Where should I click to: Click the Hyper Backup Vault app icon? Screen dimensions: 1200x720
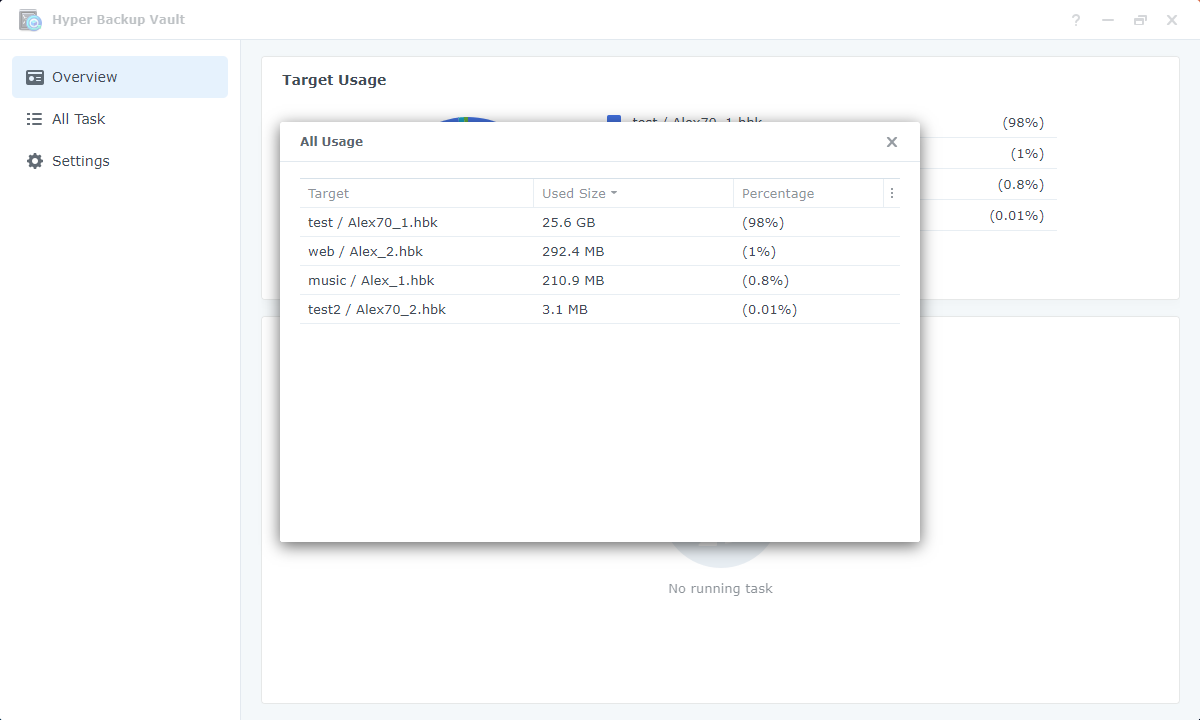30,20
